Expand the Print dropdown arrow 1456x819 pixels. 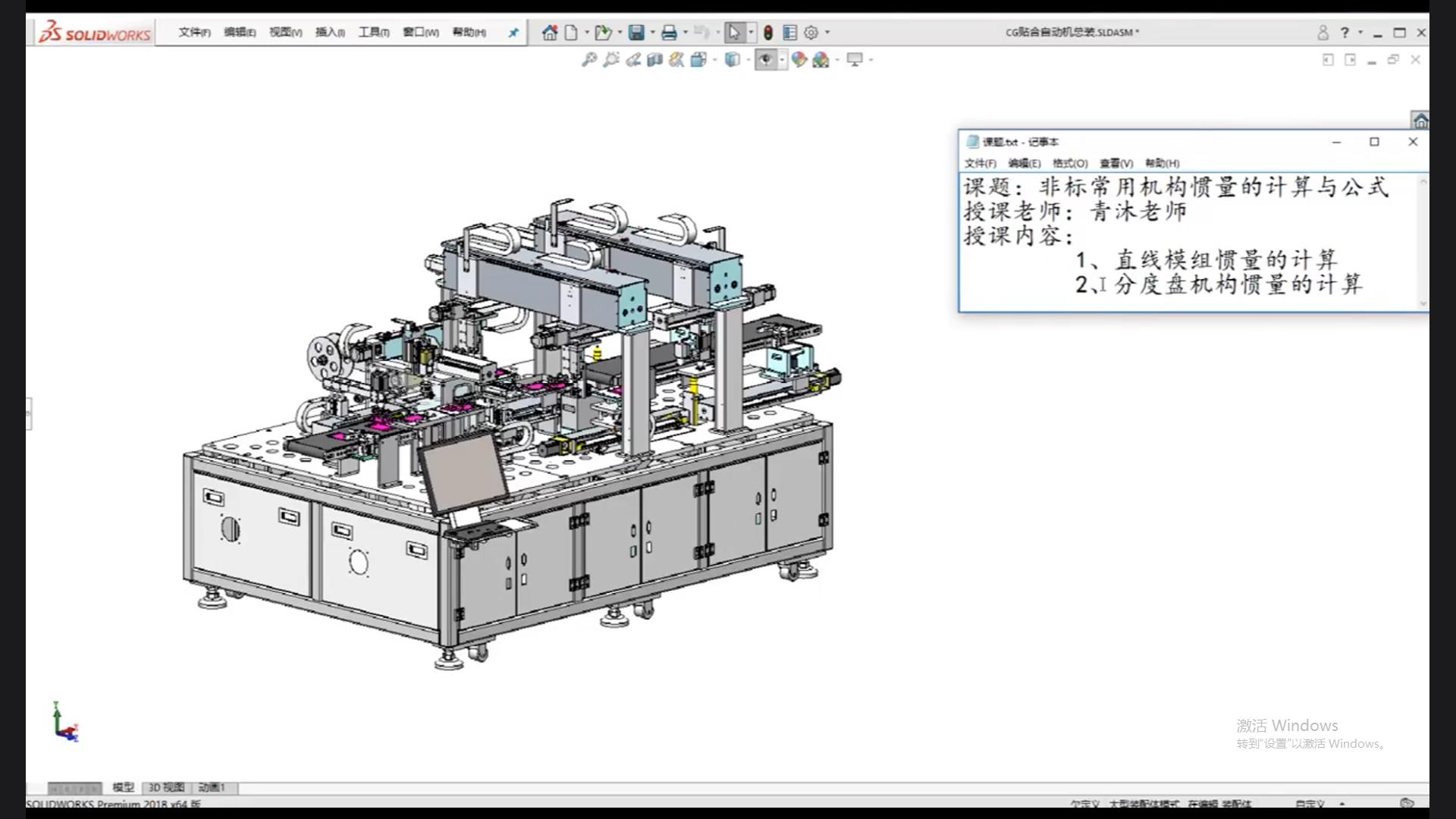pos(685,33)
